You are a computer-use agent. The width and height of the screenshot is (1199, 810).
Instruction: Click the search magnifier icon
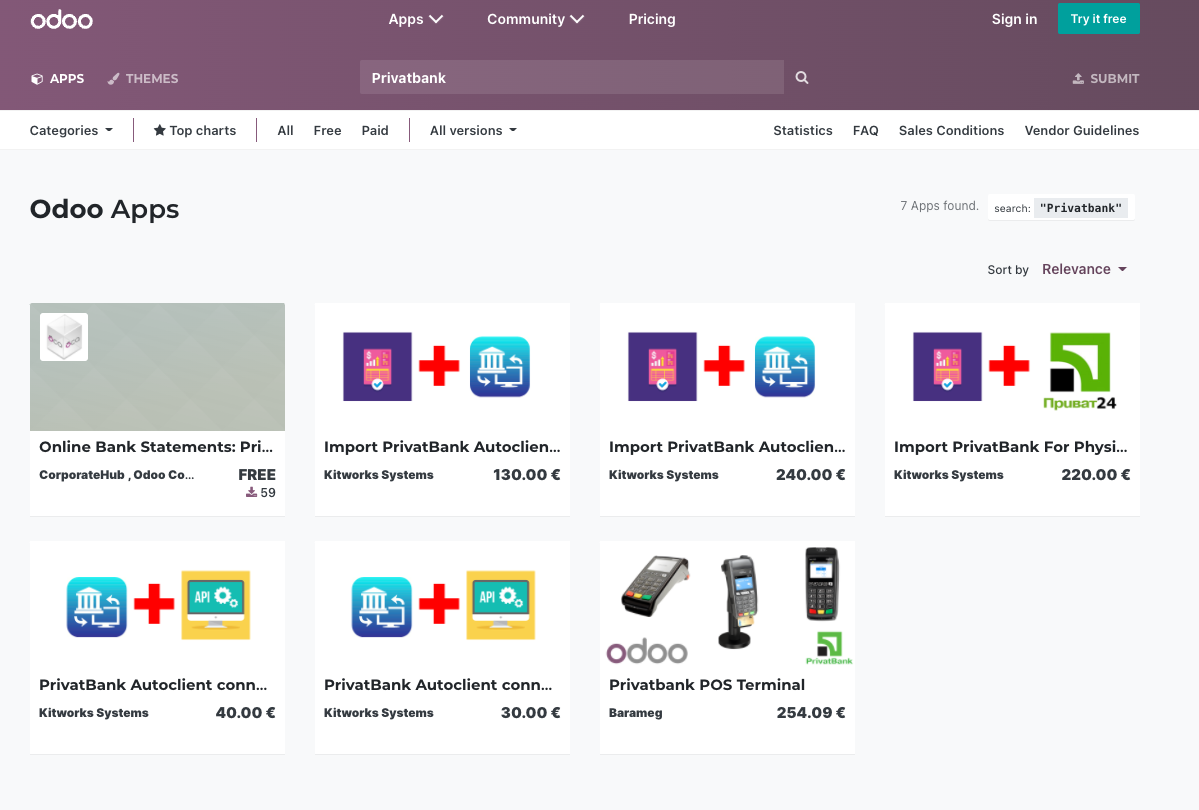click(801, 77)
